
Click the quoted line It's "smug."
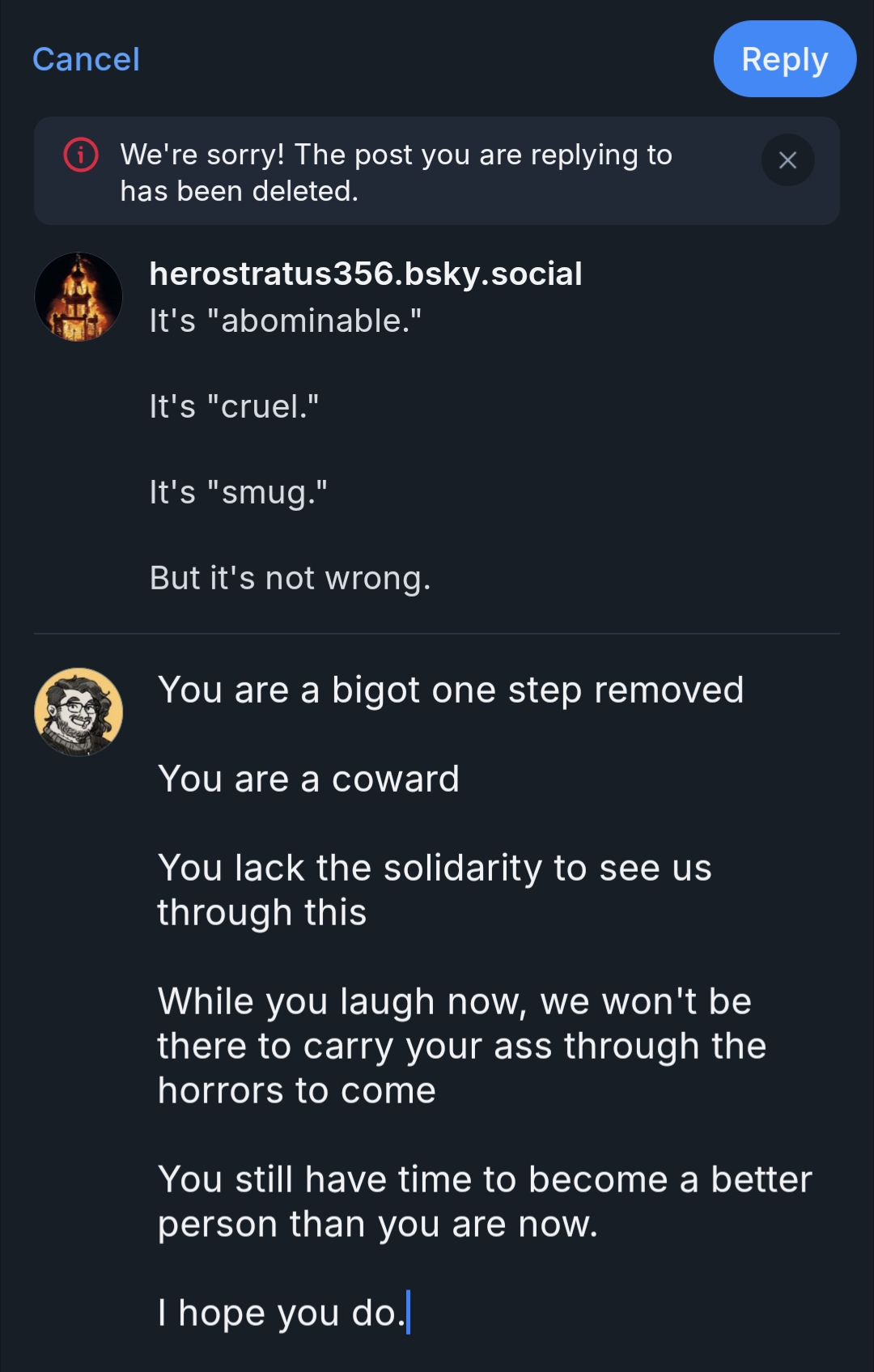(x=238, y=492)
